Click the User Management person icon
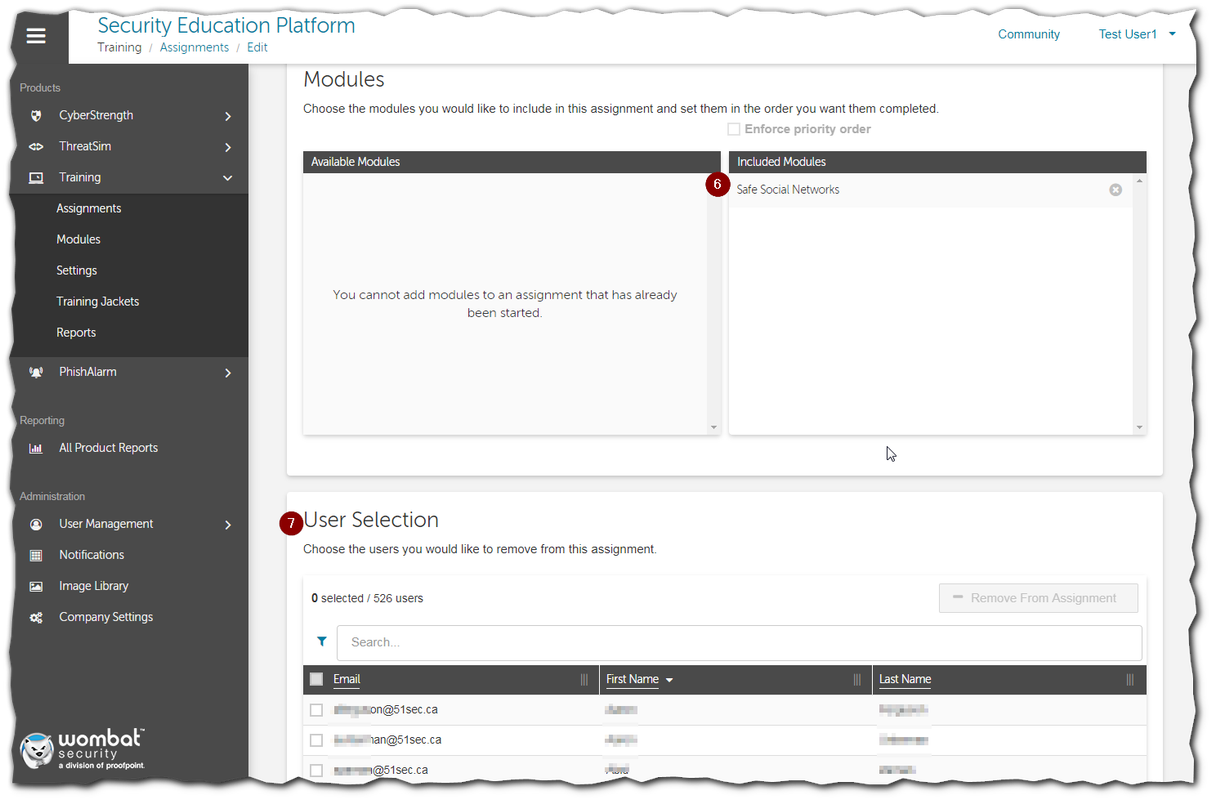 36,525
